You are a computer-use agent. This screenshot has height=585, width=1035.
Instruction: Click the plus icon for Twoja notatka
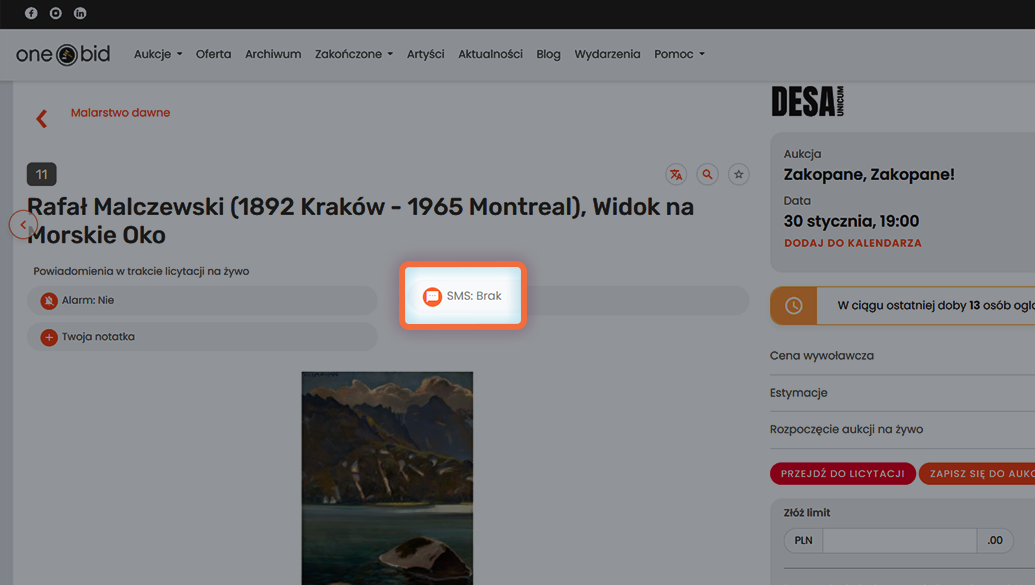coord(49,337)
